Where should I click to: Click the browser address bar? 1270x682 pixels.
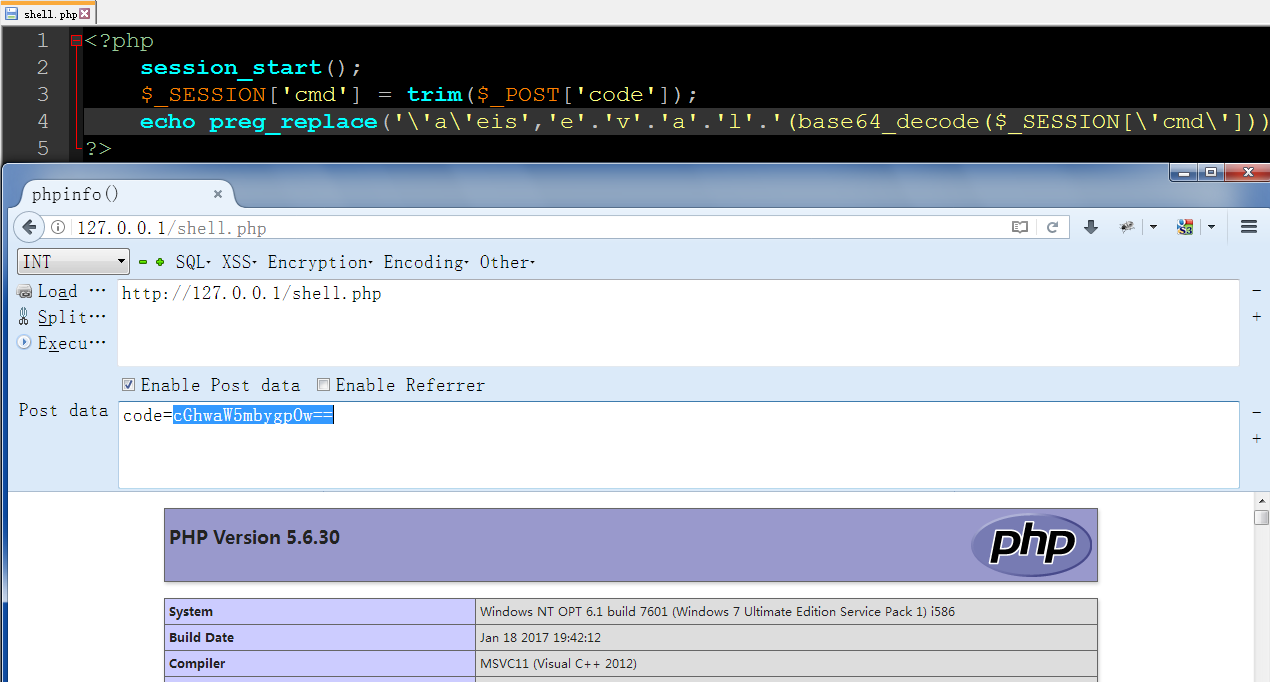click(x=540, y=228)
